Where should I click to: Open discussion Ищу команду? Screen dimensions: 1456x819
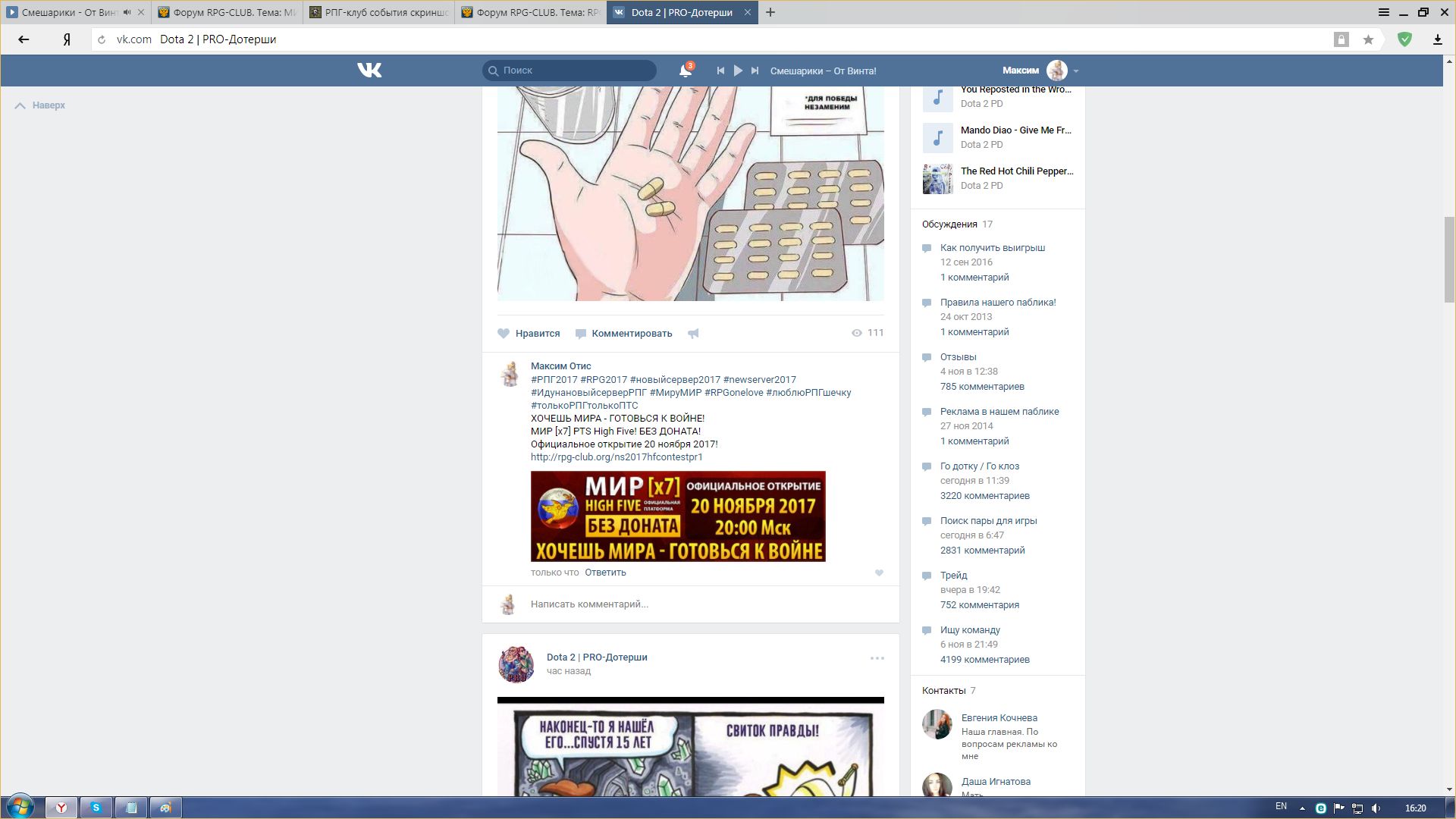point(970,630)
